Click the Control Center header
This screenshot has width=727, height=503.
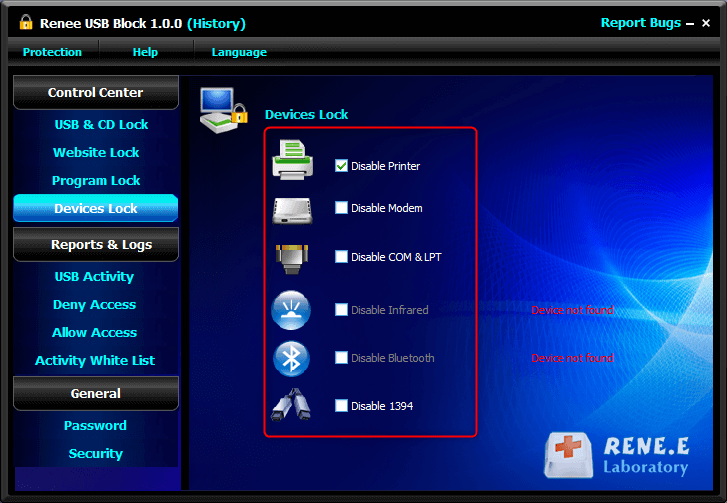(96, 92)
